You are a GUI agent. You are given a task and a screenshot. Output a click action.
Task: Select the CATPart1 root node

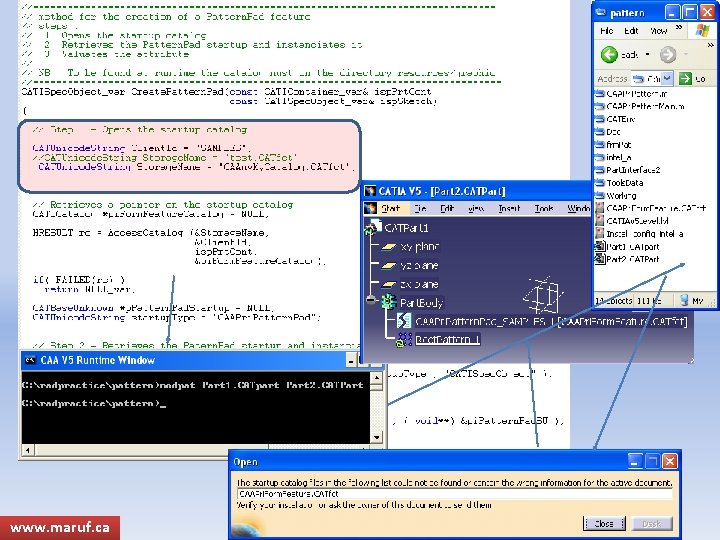pos(406,228)
